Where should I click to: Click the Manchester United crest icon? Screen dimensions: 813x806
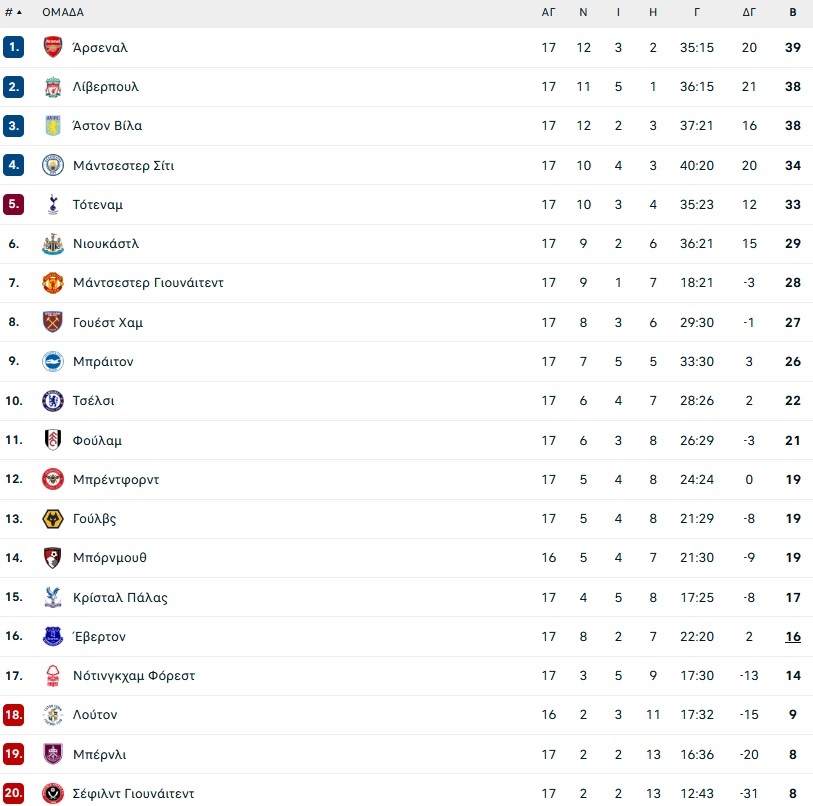tap(53, 283)
